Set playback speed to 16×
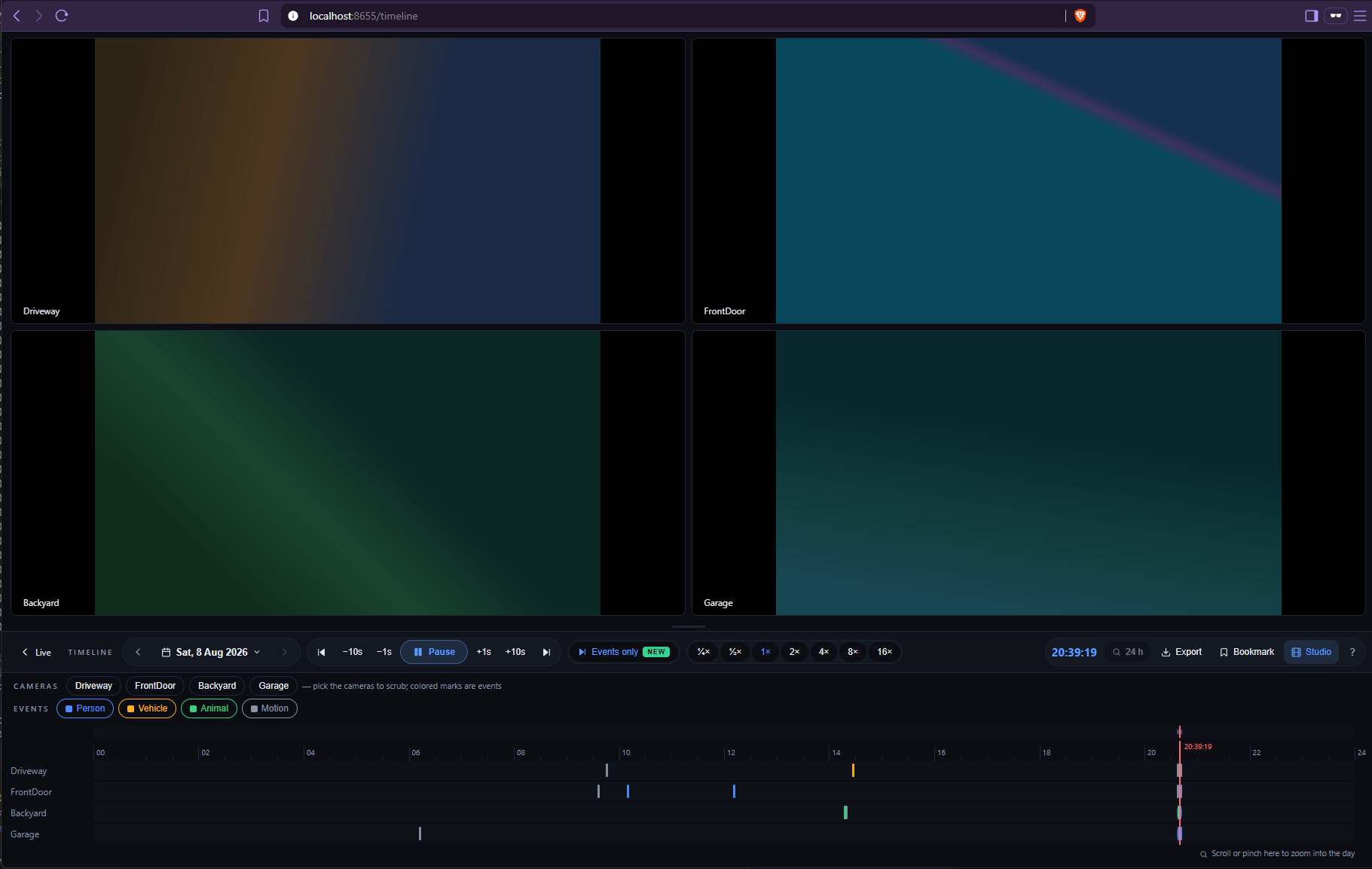 point(885,652)
